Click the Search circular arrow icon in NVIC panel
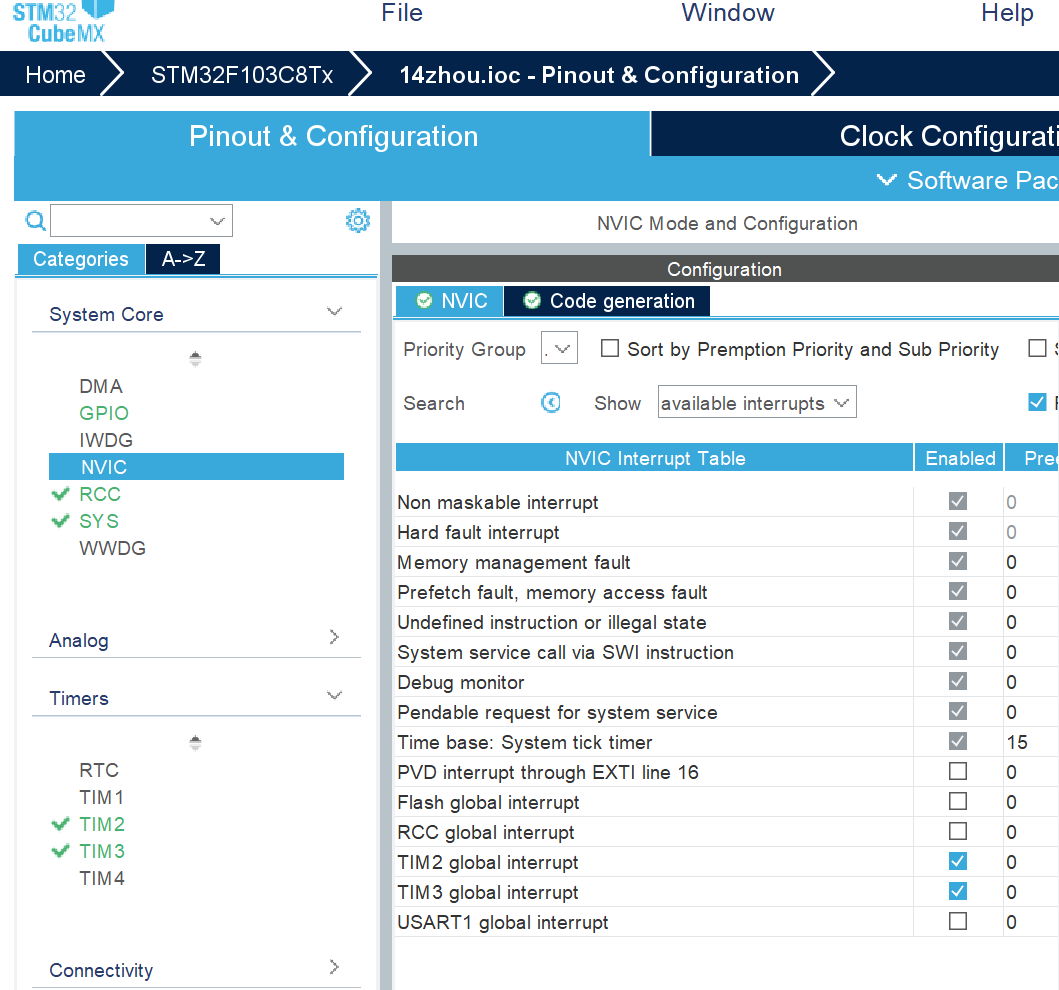This screenshot has width=1059, height=990. (551, 402)
